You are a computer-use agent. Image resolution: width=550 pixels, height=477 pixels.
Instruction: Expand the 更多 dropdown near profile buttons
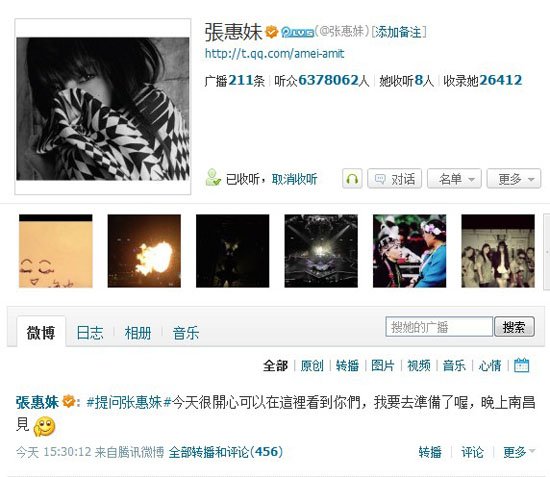pos(514,179)
